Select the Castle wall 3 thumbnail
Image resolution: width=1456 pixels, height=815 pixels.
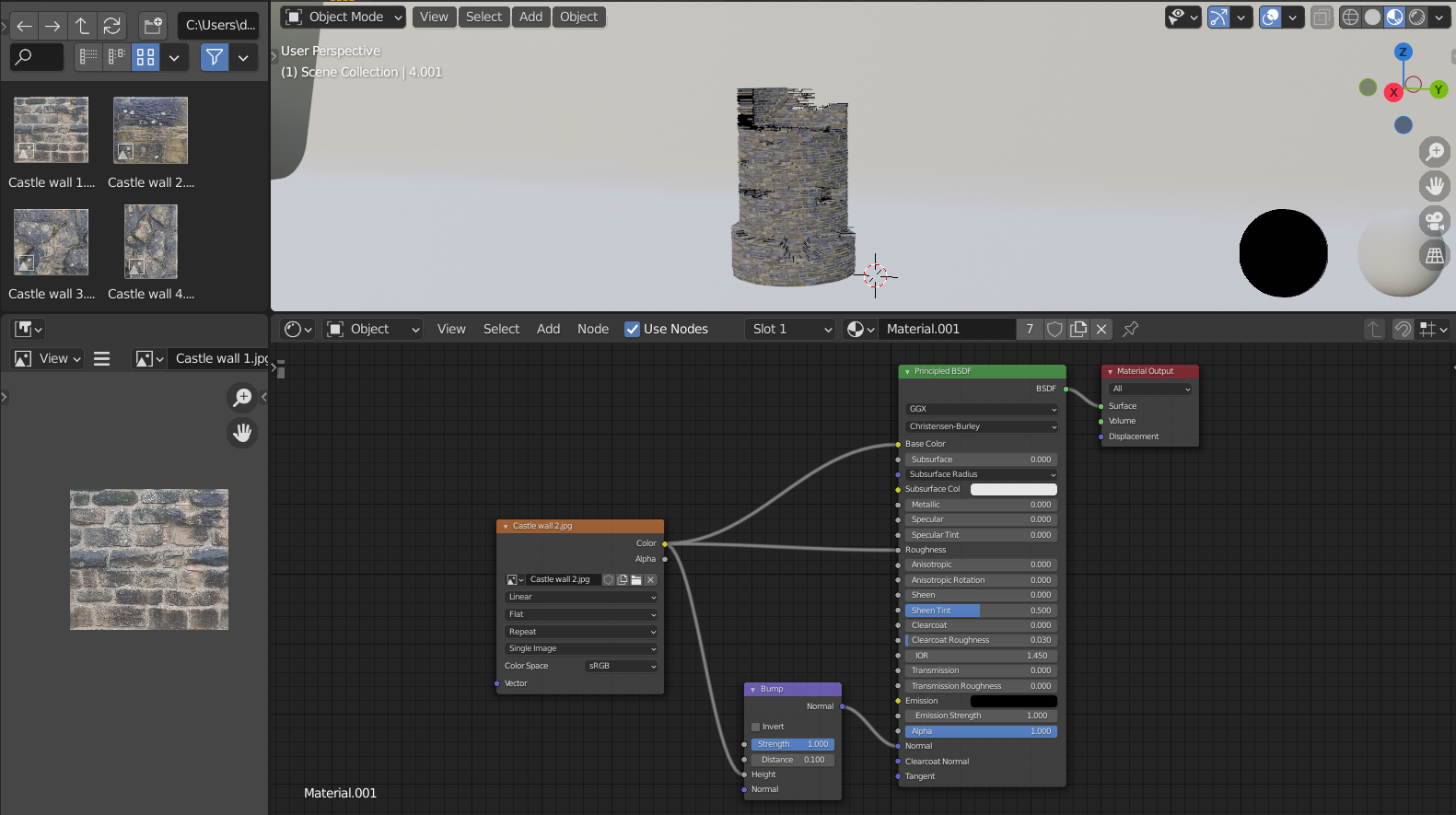point(52,242)
